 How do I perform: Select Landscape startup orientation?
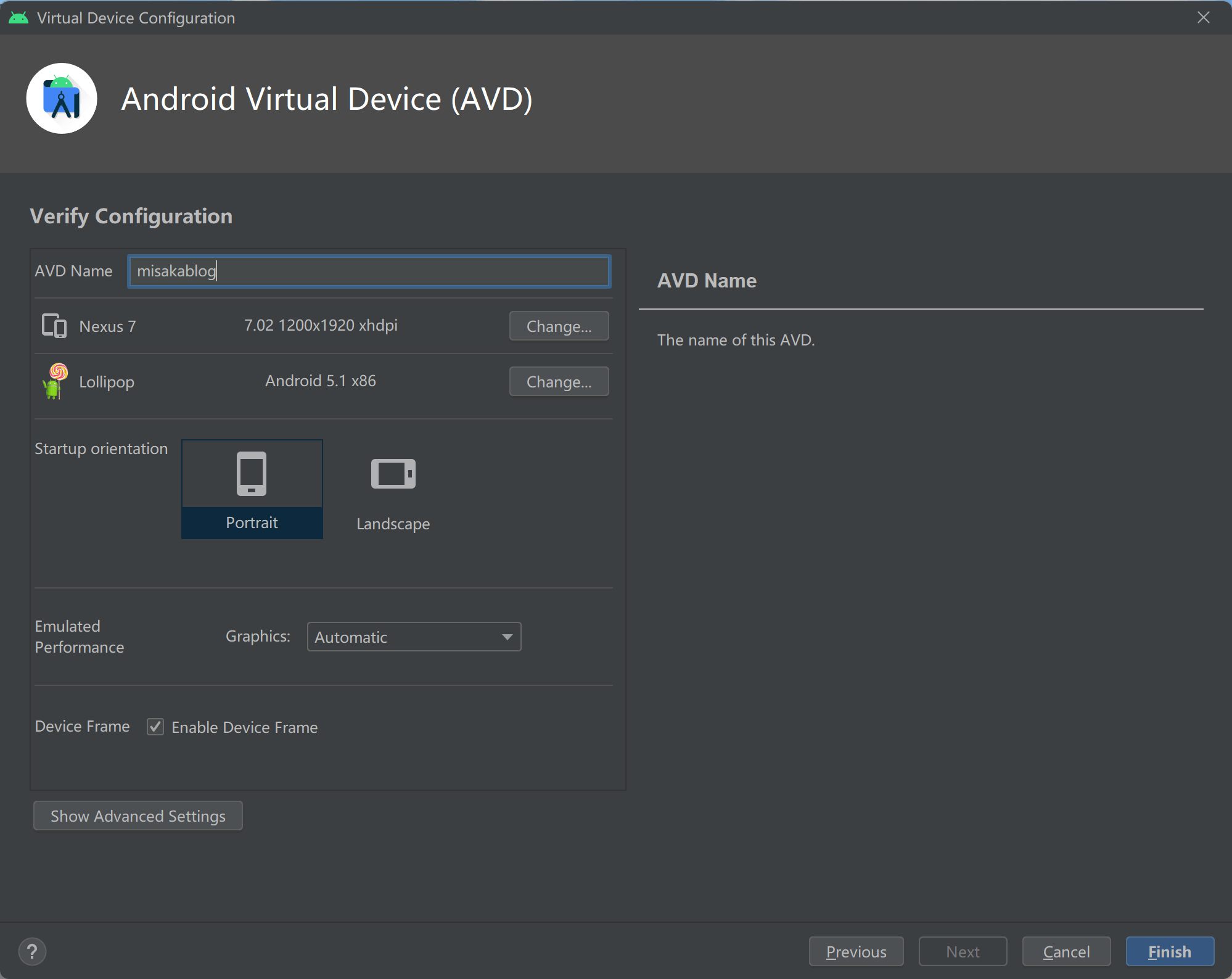tap(393, 523)
